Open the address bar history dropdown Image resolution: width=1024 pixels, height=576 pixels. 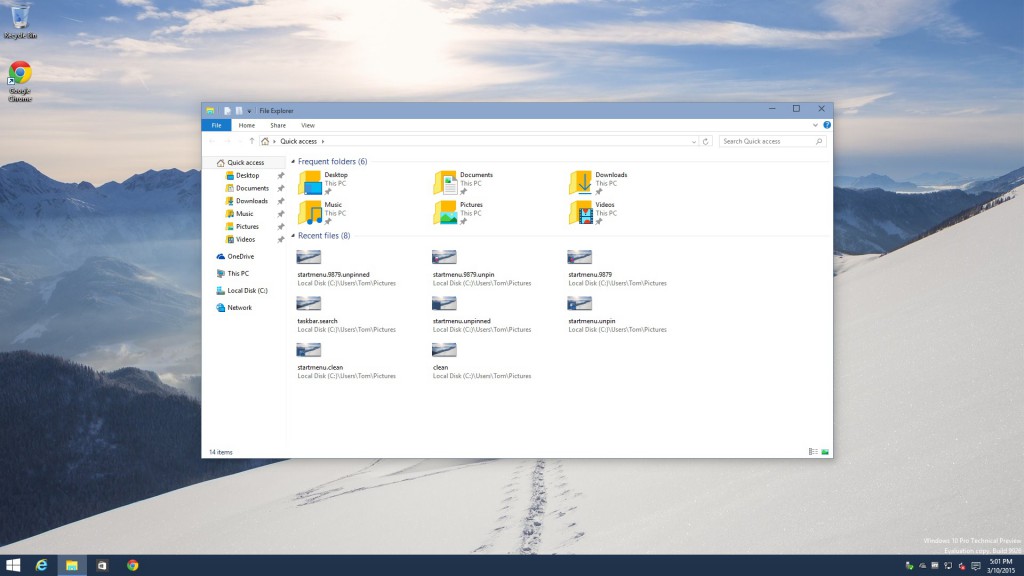[694, 142]
